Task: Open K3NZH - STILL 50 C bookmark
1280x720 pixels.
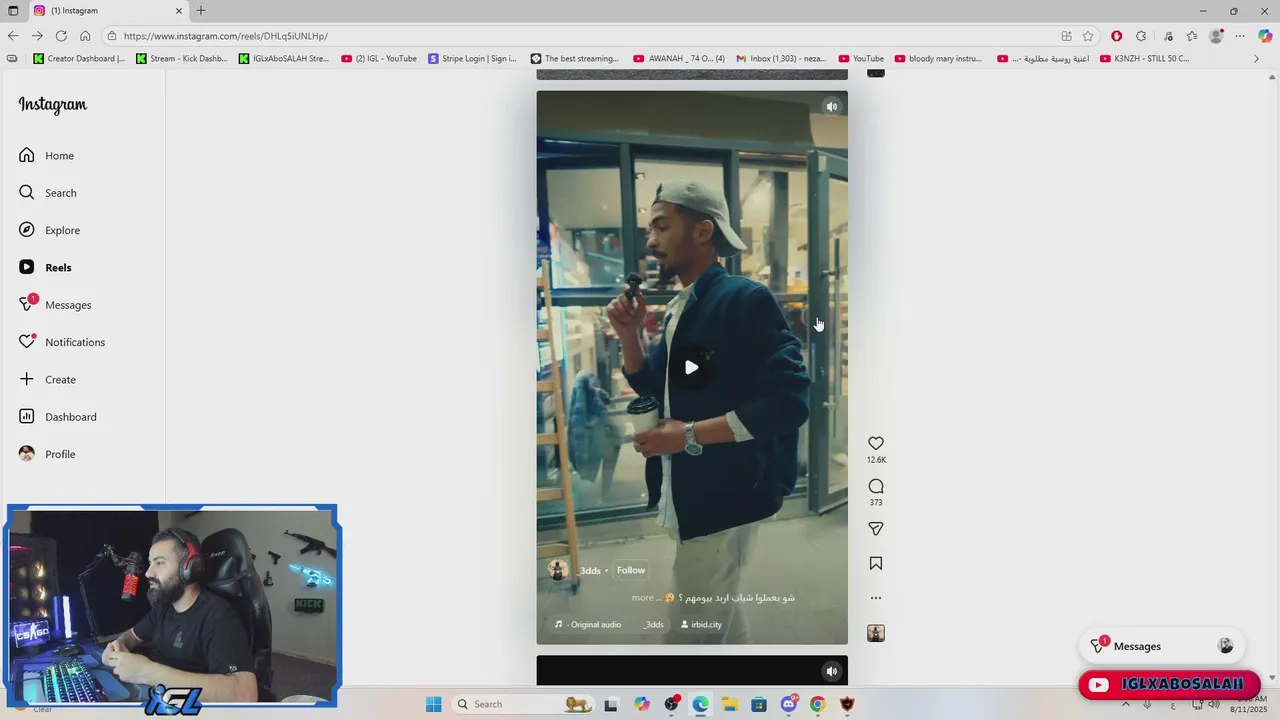Action: coord(1144,58)
